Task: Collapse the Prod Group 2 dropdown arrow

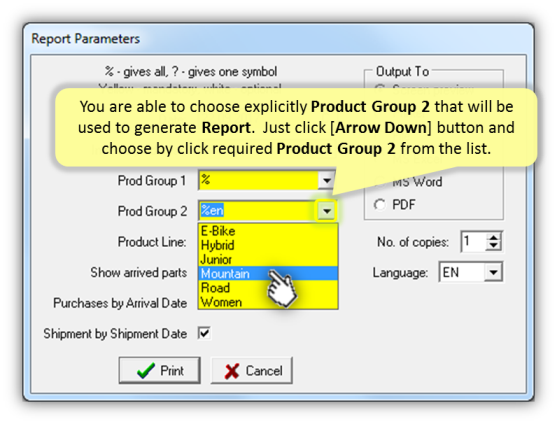Action: (326, 211)
